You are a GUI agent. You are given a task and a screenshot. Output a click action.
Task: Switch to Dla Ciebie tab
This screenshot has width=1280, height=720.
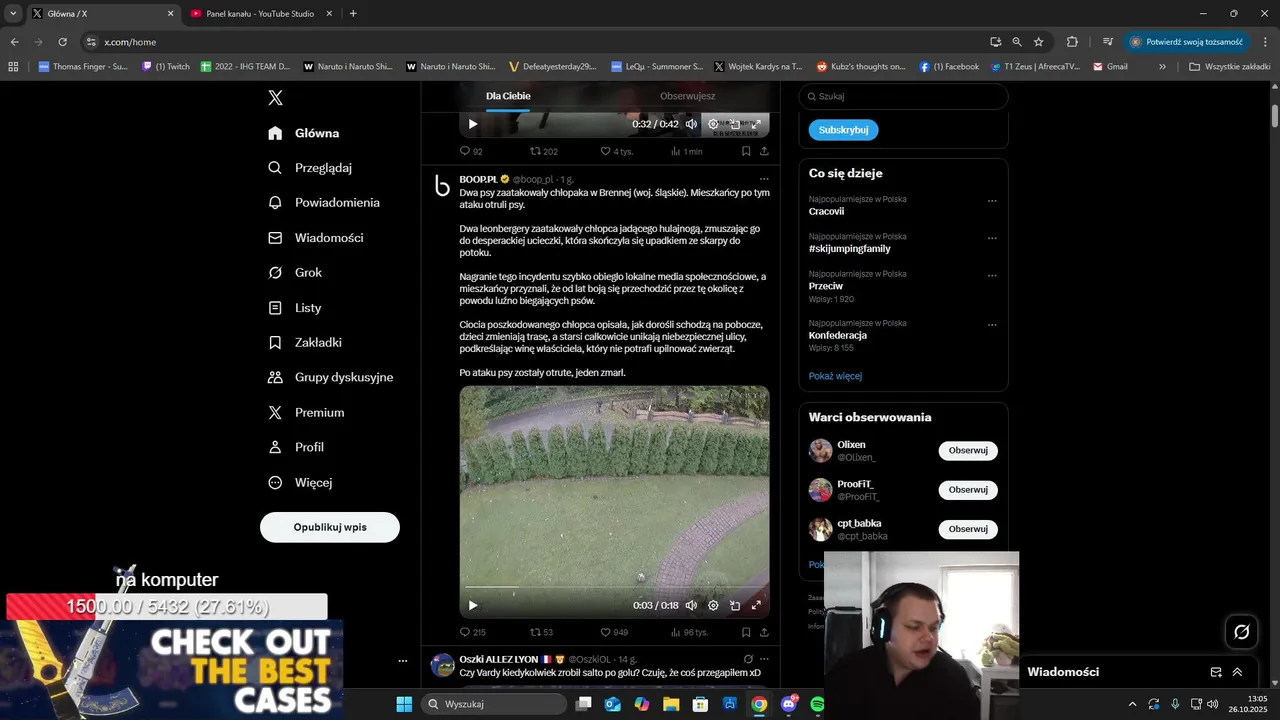pos(508,96)
